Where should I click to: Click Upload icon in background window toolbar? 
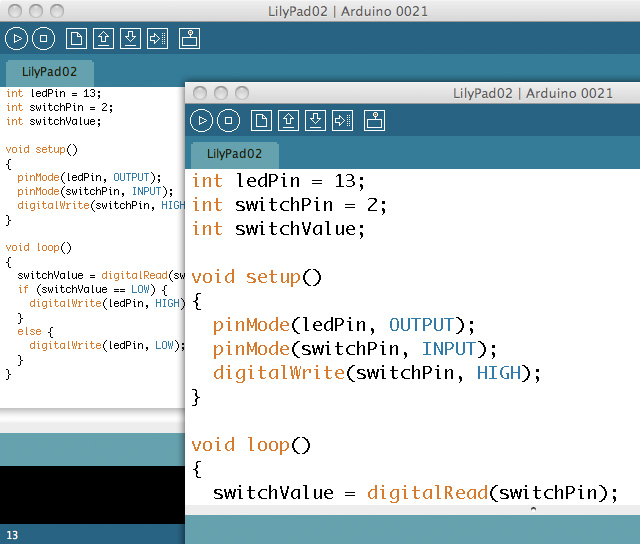pyautogui.click(x=158, y=39)
